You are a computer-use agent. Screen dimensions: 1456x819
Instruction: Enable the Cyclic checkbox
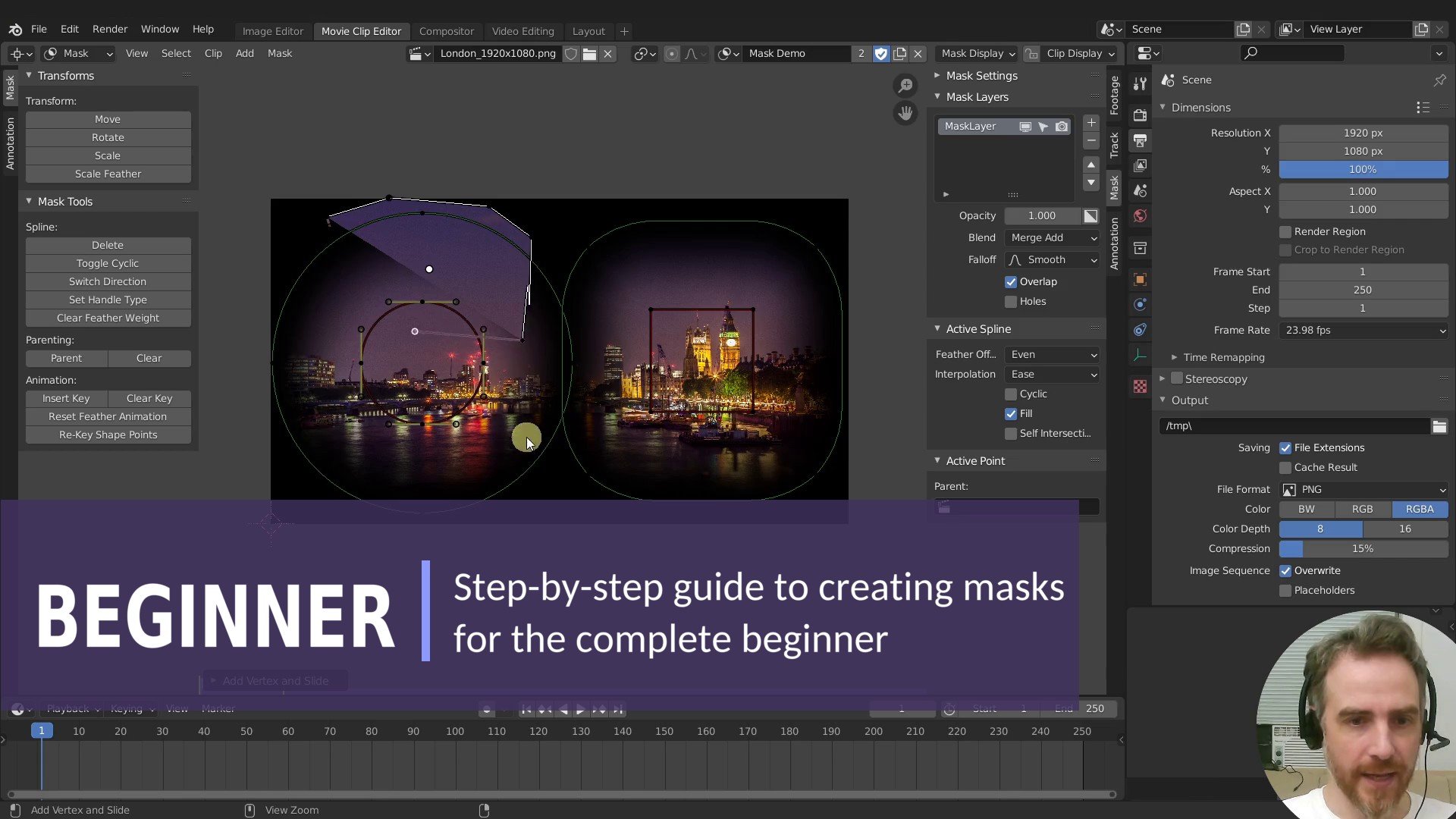(1011, 394)
